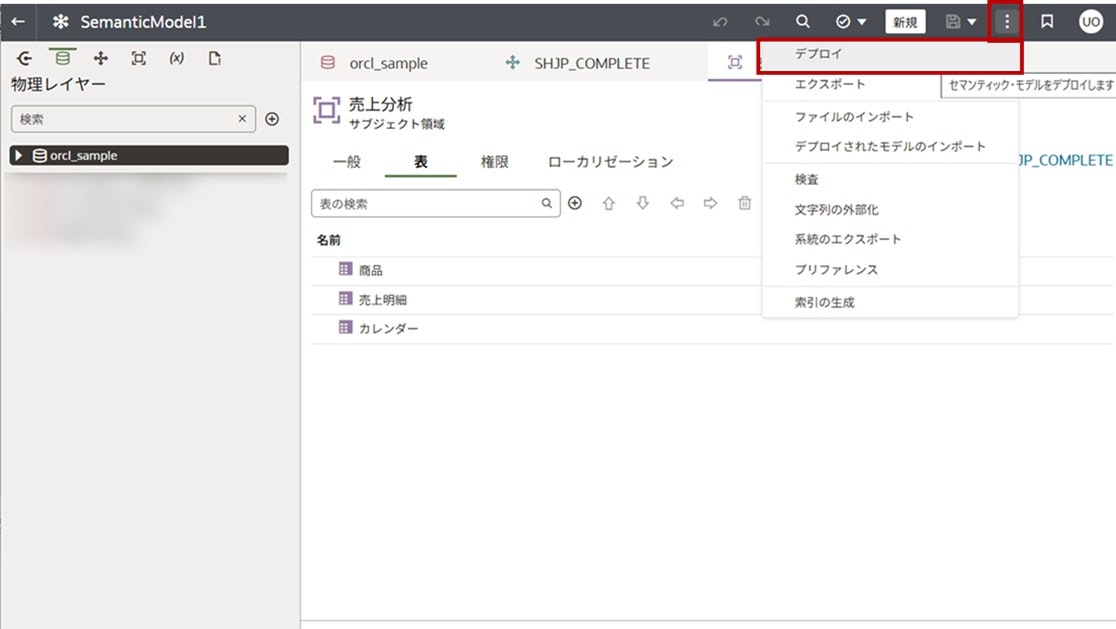Click the add table plus icon
This screenshot has width=1116, height=629.
click(x=575, y=204)
